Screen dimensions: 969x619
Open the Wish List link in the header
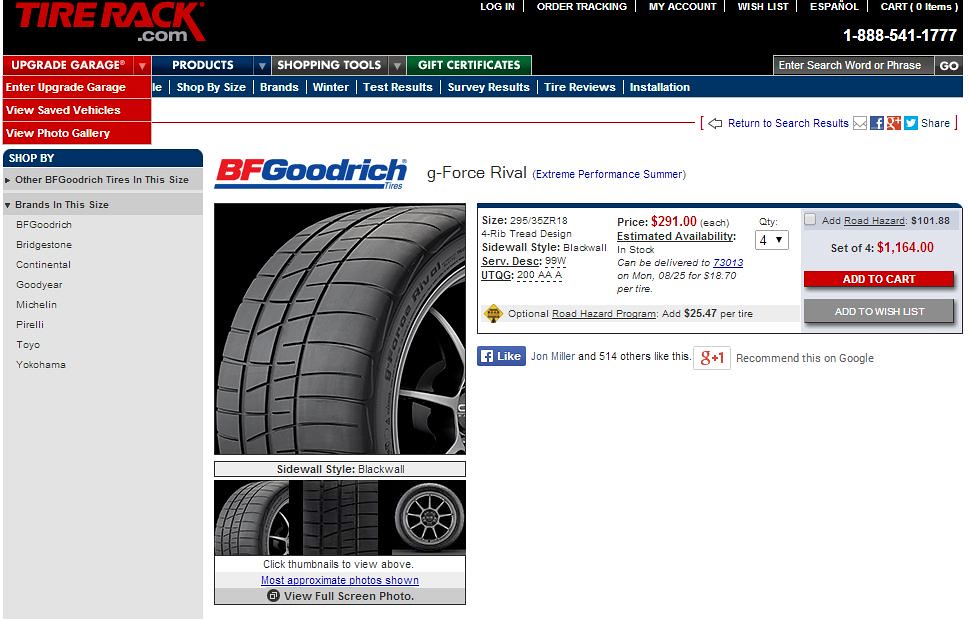[763, 6]
